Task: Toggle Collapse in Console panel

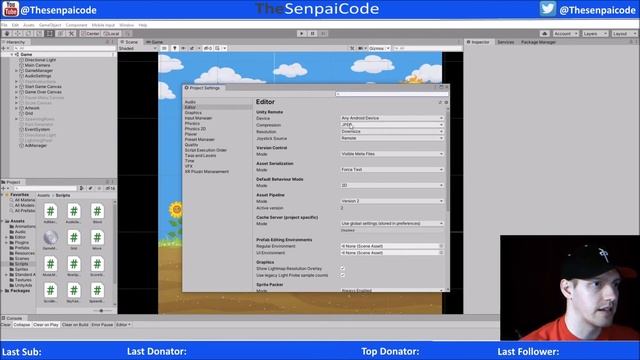Action: (x=22, y=324)
